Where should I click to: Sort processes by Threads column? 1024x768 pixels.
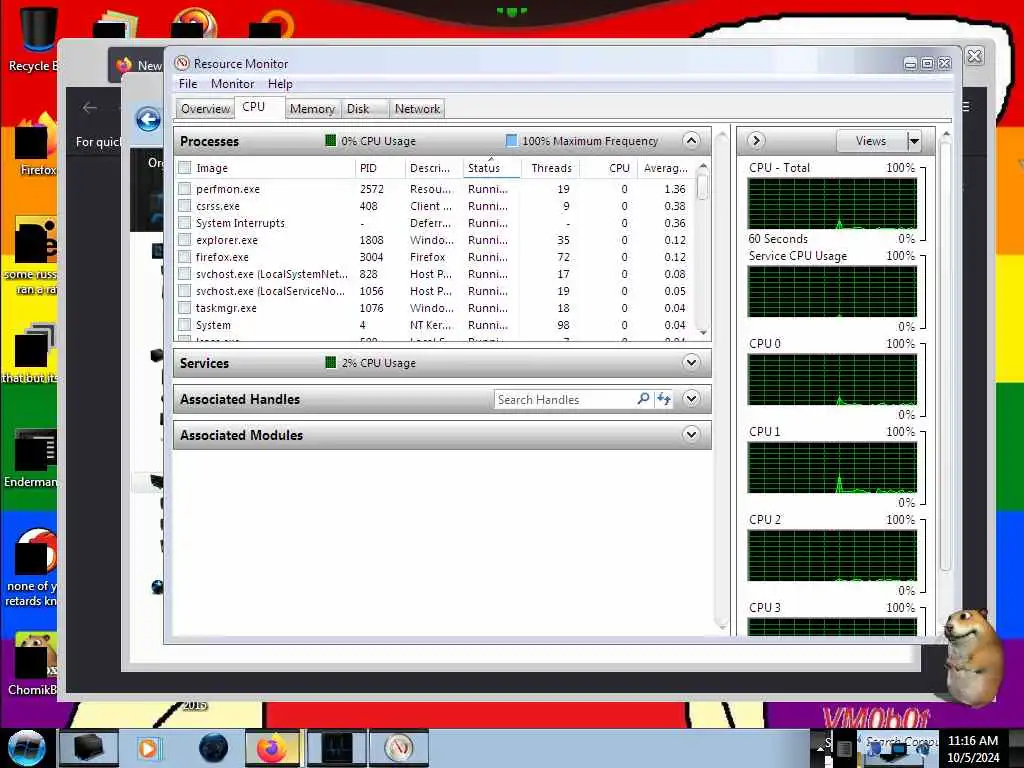coord(551,168)
